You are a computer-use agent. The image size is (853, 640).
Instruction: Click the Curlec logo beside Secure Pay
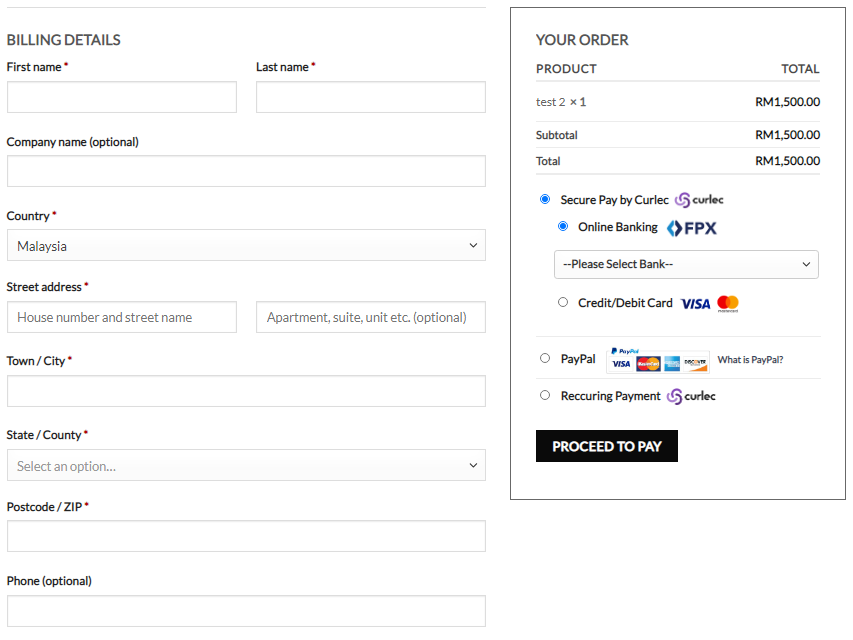point(699,200)
